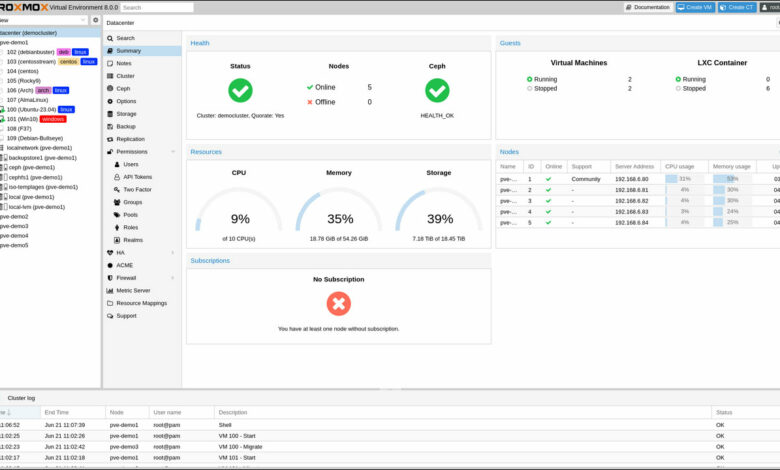Click the Firewall shield icon
The image size is (780, 470).
110,278
